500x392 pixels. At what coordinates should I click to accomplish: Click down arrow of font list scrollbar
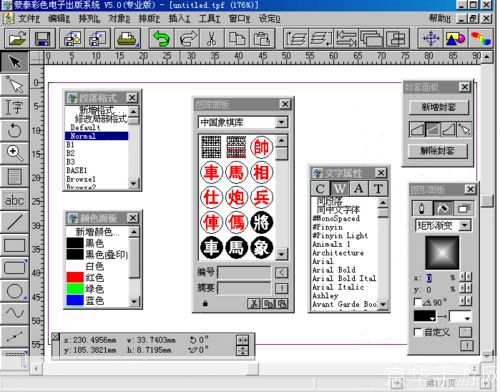[383, 304]
